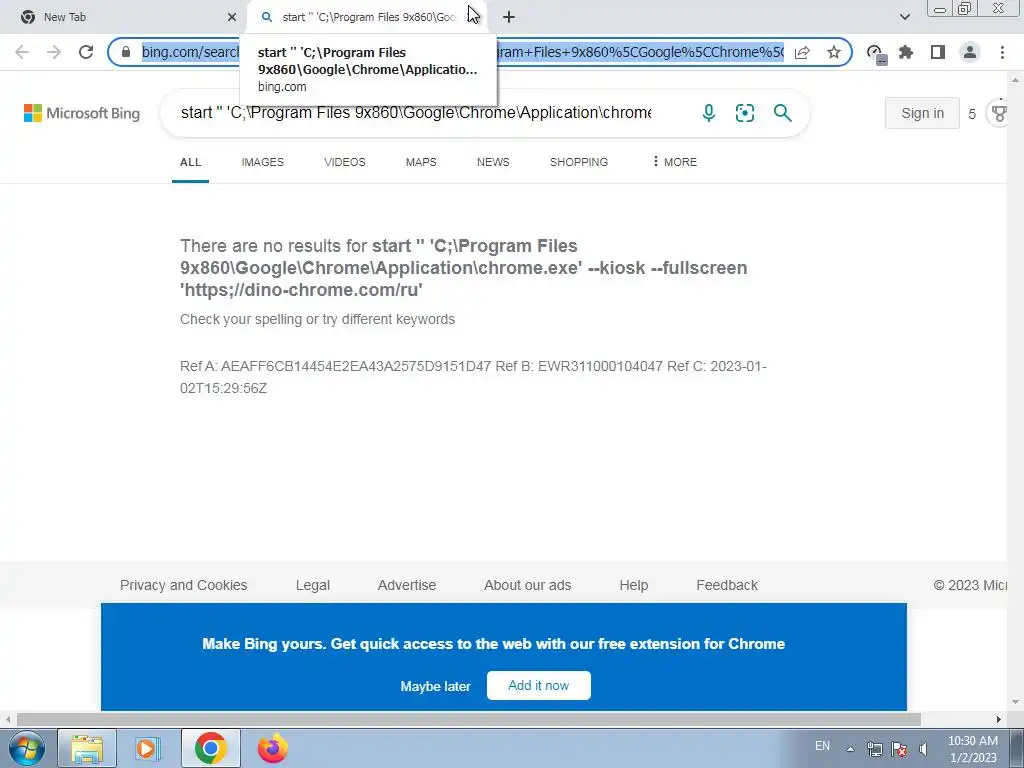Screen dimensions: 1024x768
Task: Launch Firefox from the taskbar
Action: (272, 748)
